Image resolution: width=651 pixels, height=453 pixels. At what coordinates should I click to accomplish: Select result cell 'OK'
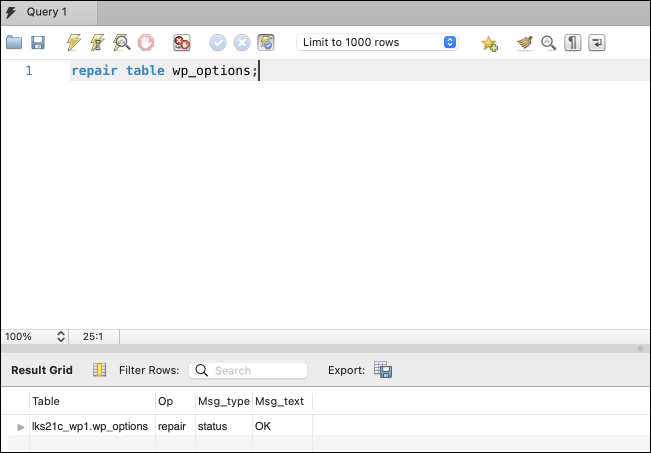point(282,426)
